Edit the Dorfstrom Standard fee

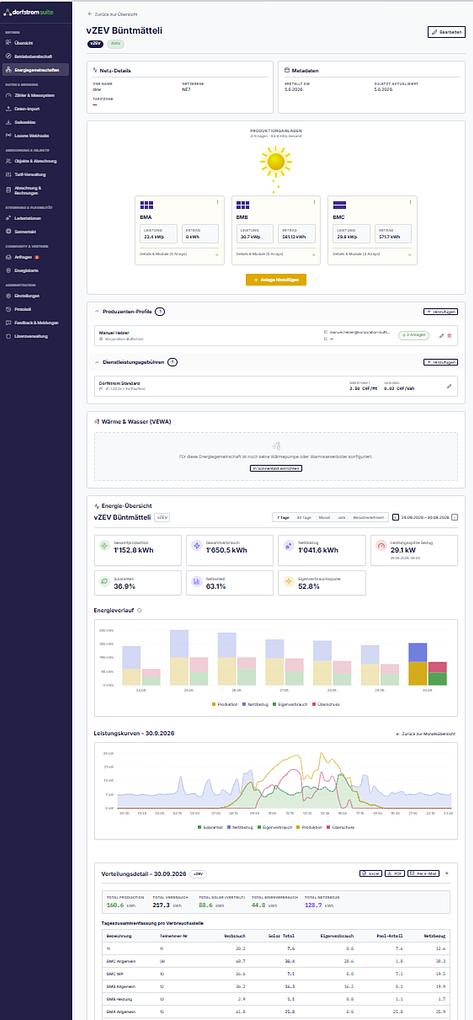tap(449, 386)
